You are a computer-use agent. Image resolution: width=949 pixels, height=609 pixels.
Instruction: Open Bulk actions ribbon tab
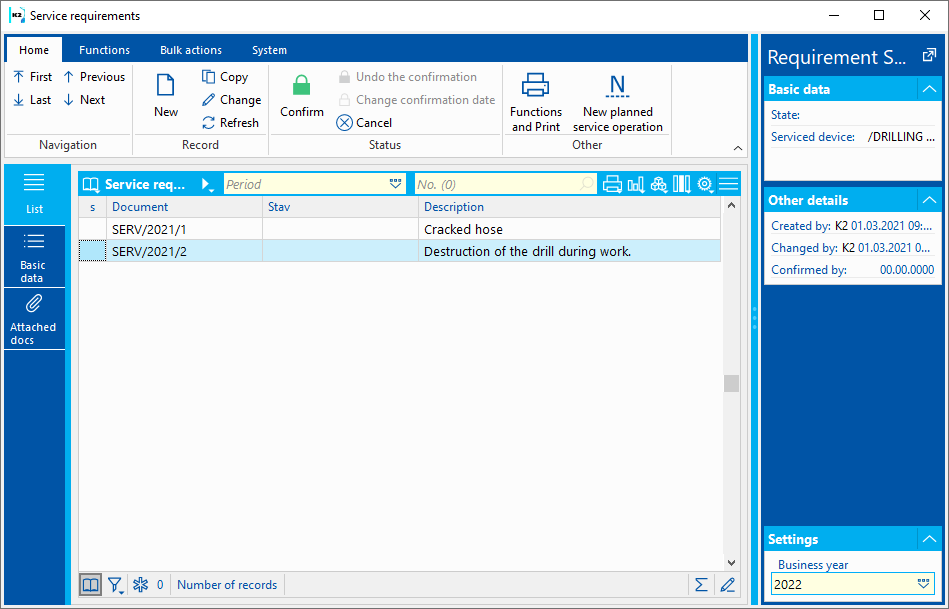click(191, 50)
